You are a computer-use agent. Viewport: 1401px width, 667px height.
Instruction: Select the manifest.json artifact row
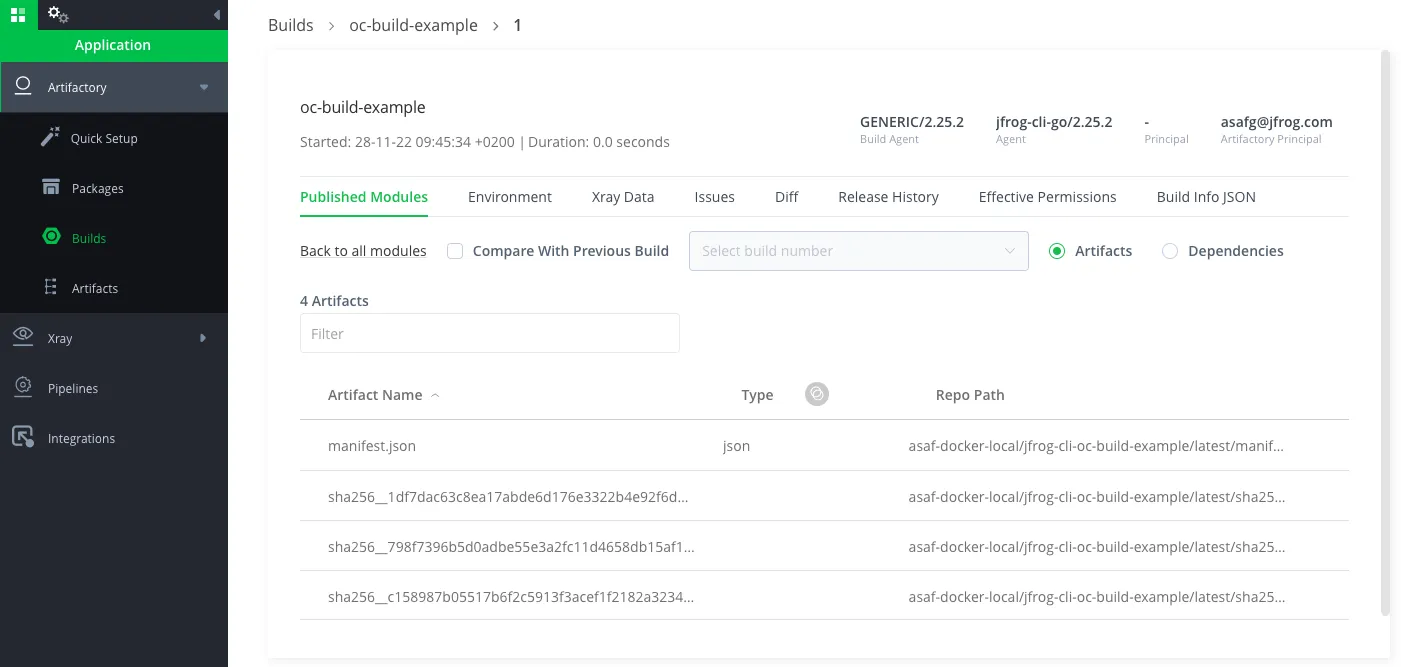(824, 446)
